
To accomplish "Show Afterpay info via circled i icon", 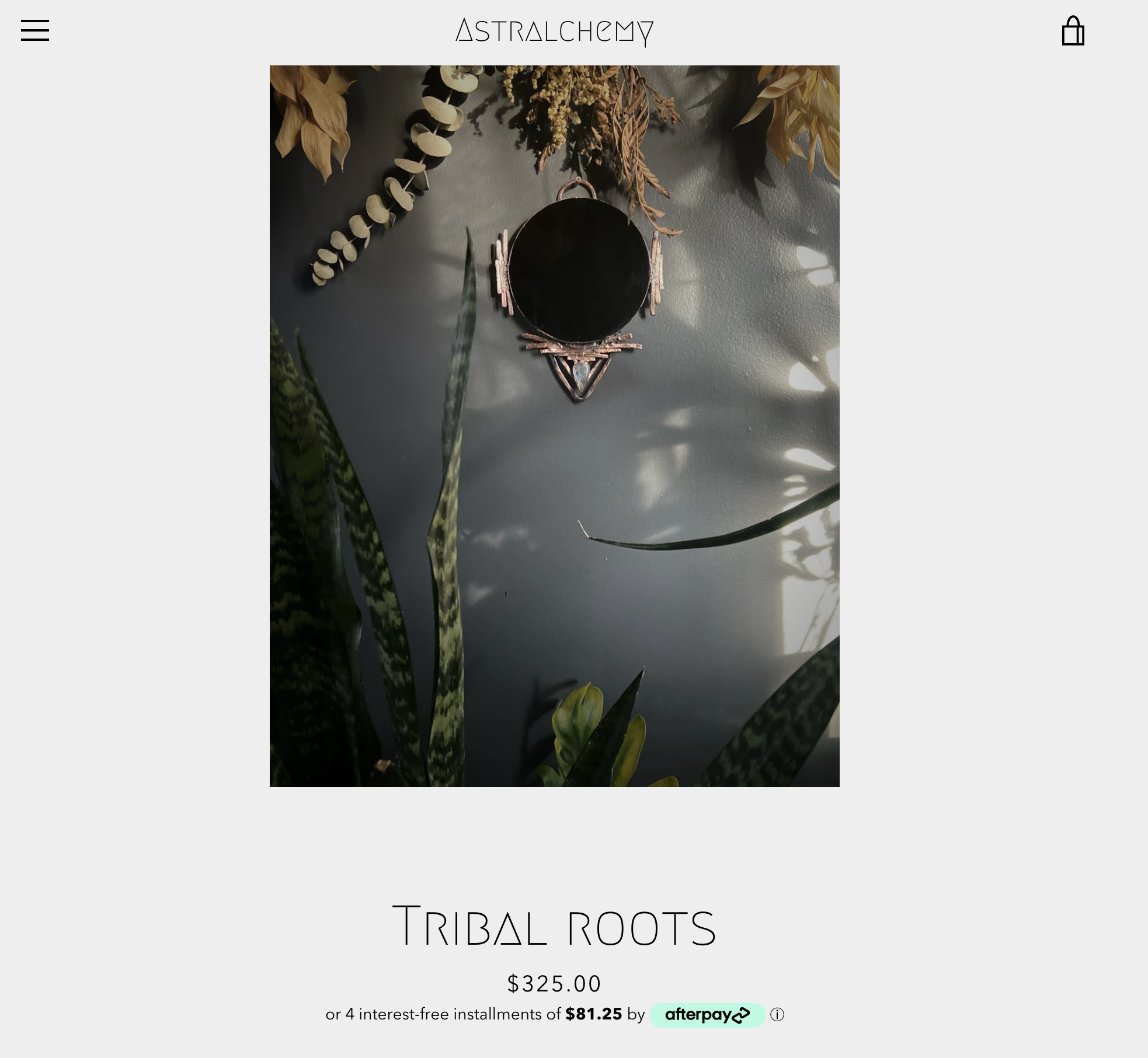I will [x=777, y=1015].
